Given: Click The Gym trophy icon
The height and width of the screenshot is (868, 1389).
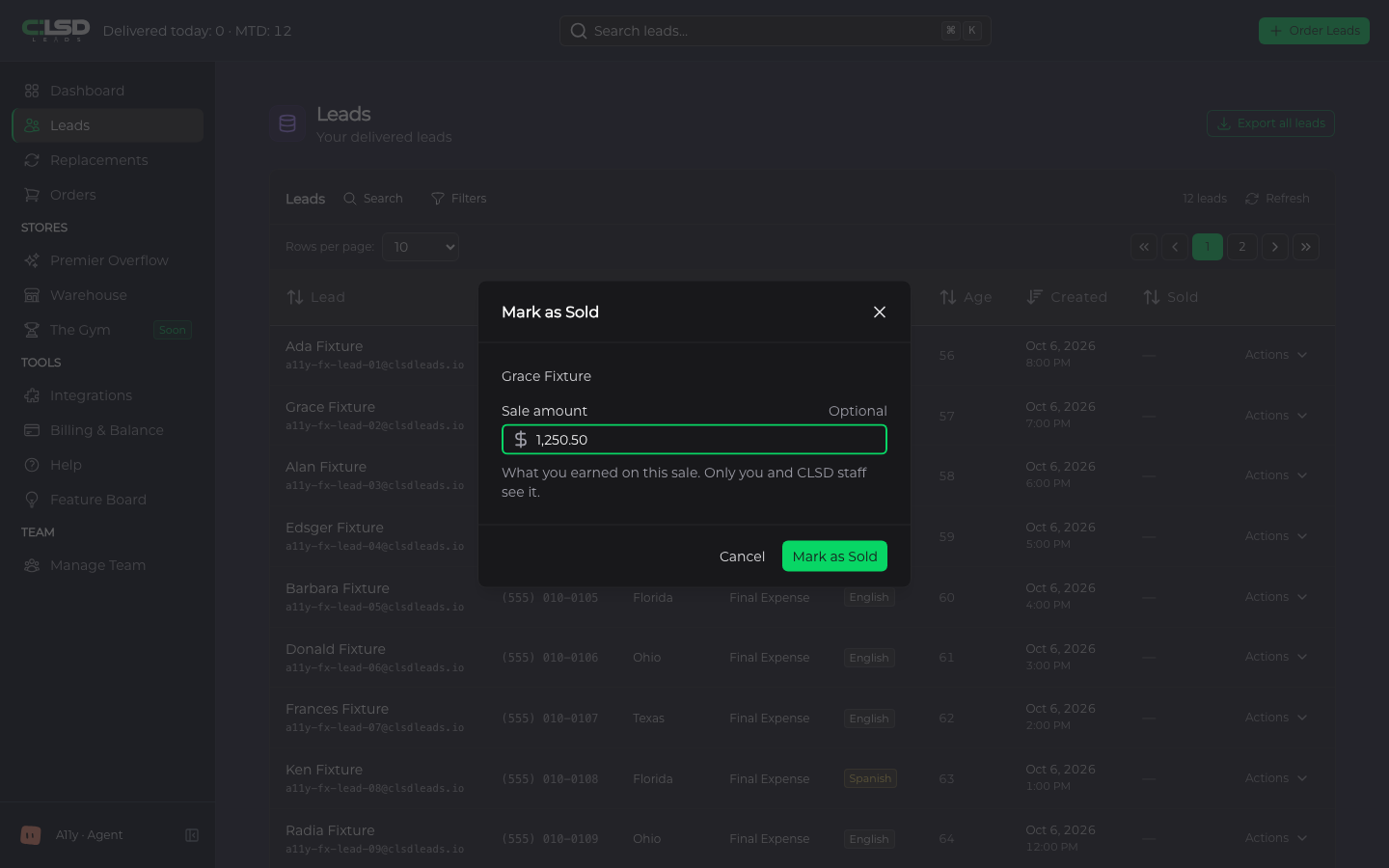Looking at the screenshot, I should pyautogui.click(x=32, y=330).
